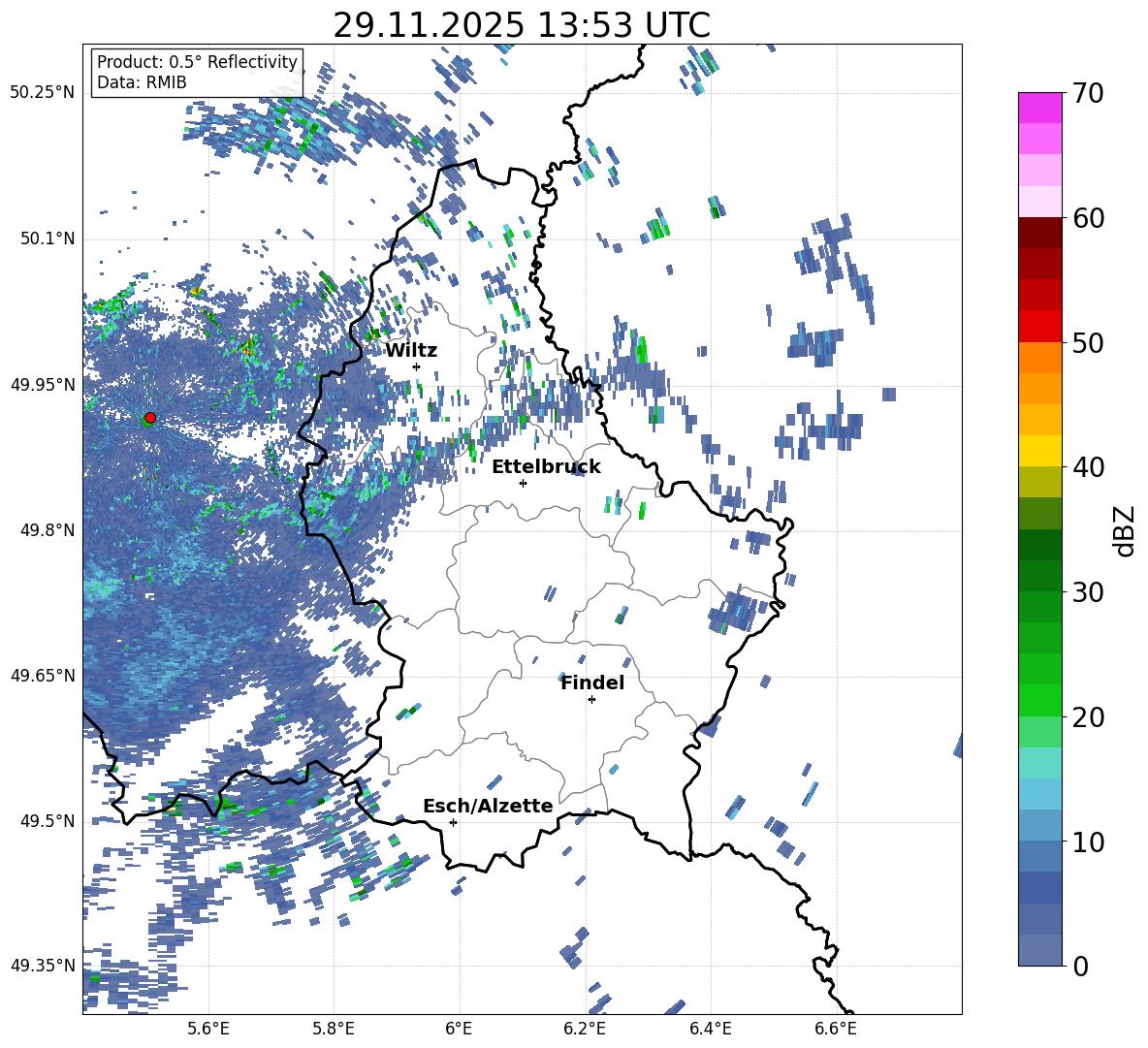
Task: Click the 50.25°N latitude tick label
Action: coord(43,93)
